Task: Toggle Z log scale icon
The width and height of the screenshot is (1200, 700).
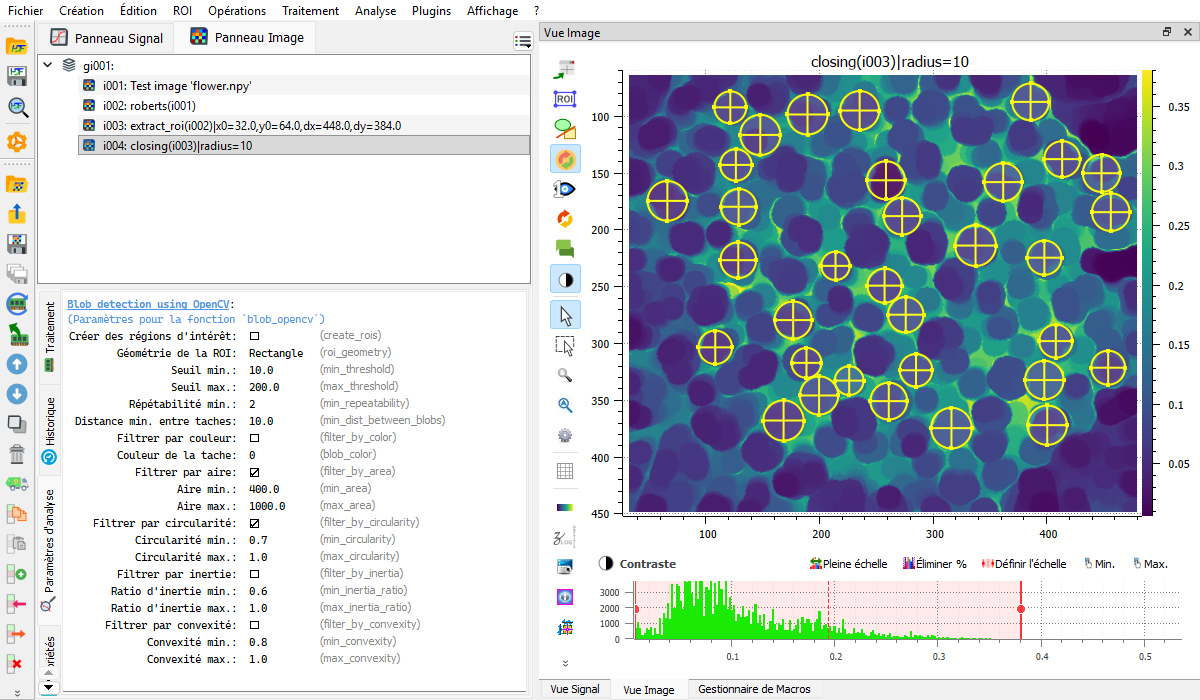Action: tap(565, 539)
